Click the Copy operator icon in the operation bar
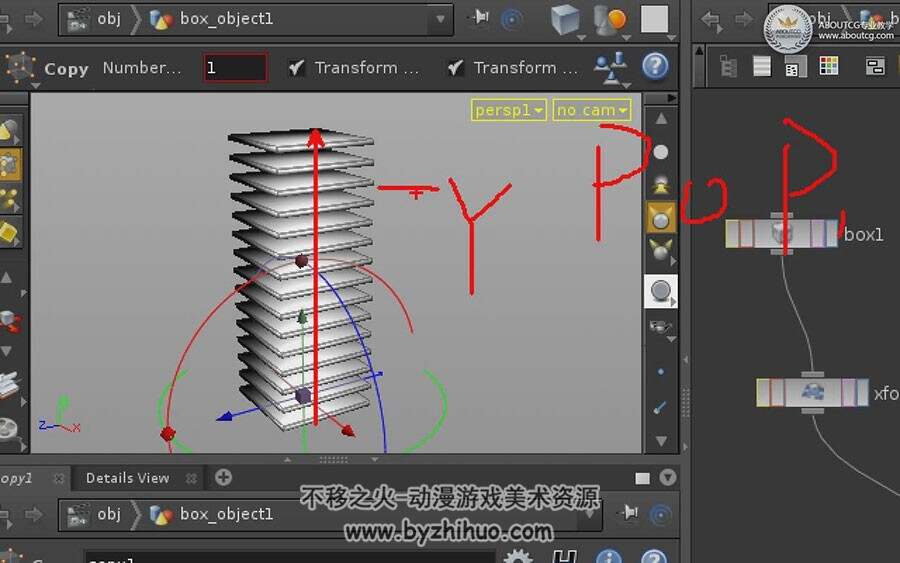Viewport: 900px width, 563px height. 21,67
